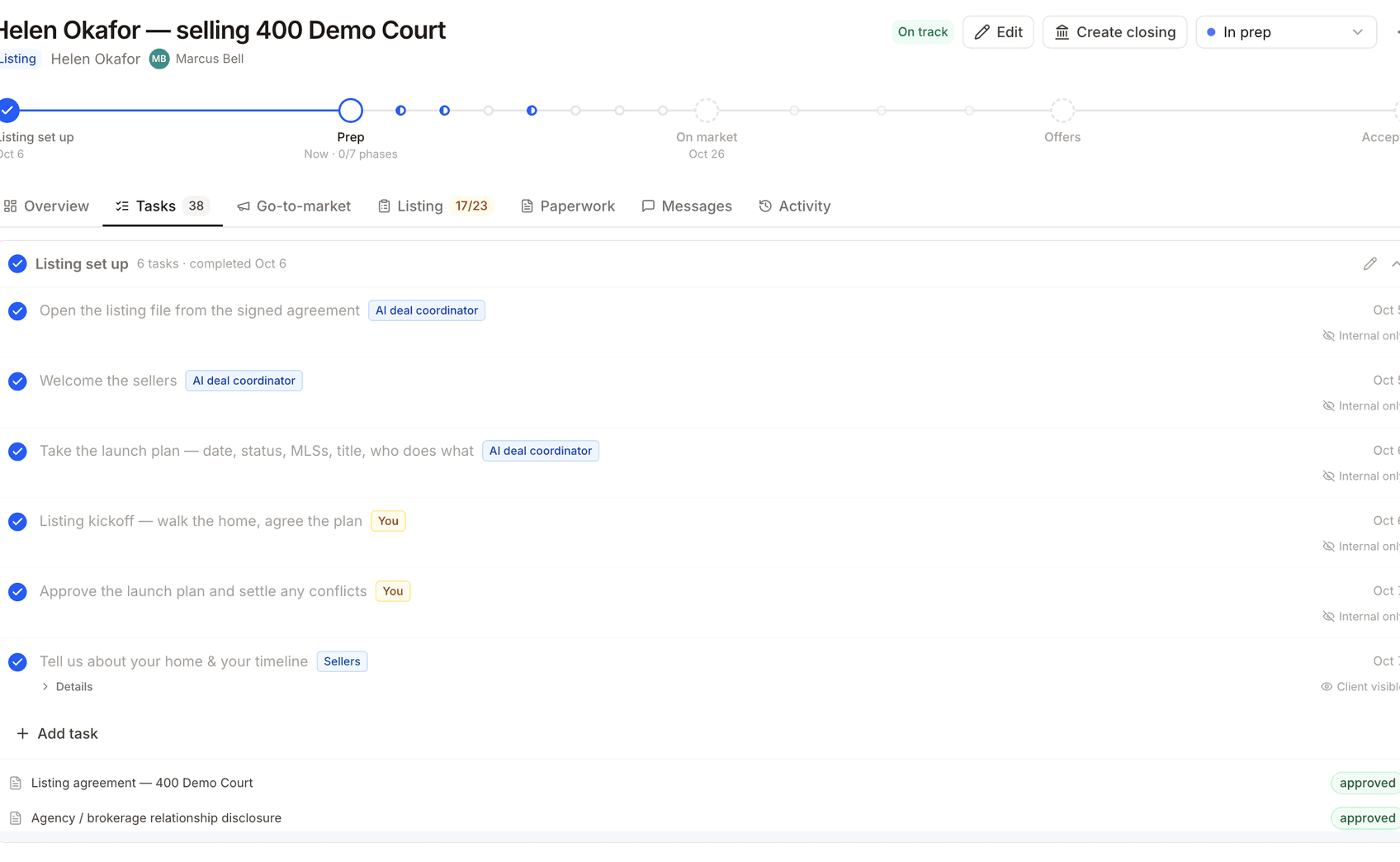Uncheck Listing kickoff — walk the home task

[17, 522]
